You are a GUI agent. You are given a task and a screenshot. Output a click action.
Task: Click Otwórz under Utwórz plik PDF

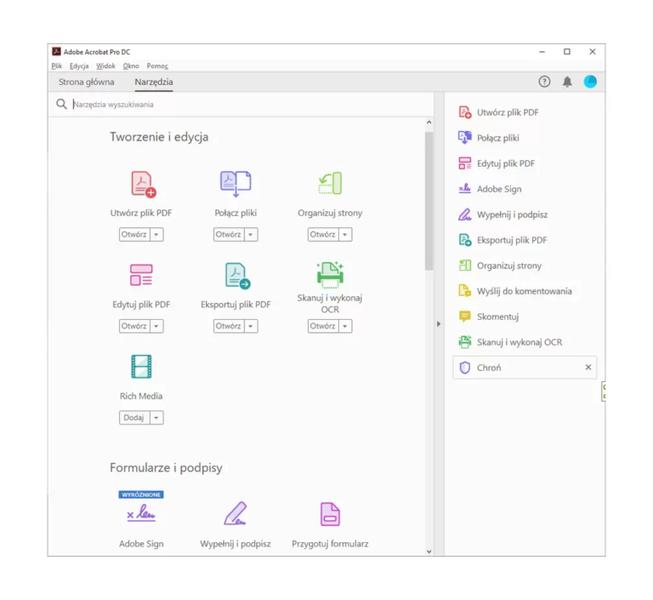click(x=134, y=234)
